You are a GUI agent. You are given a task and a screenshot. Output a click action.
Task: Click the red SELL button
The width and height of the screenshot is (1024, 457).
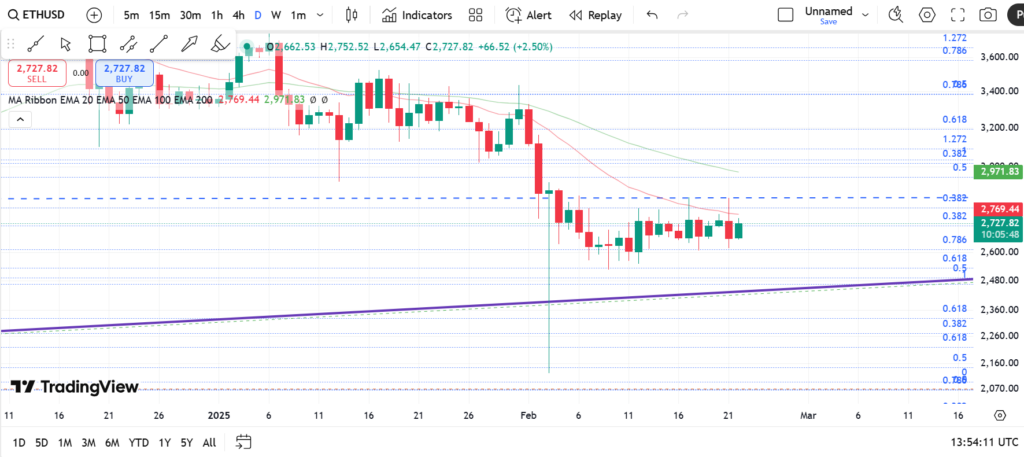point(37,73)
